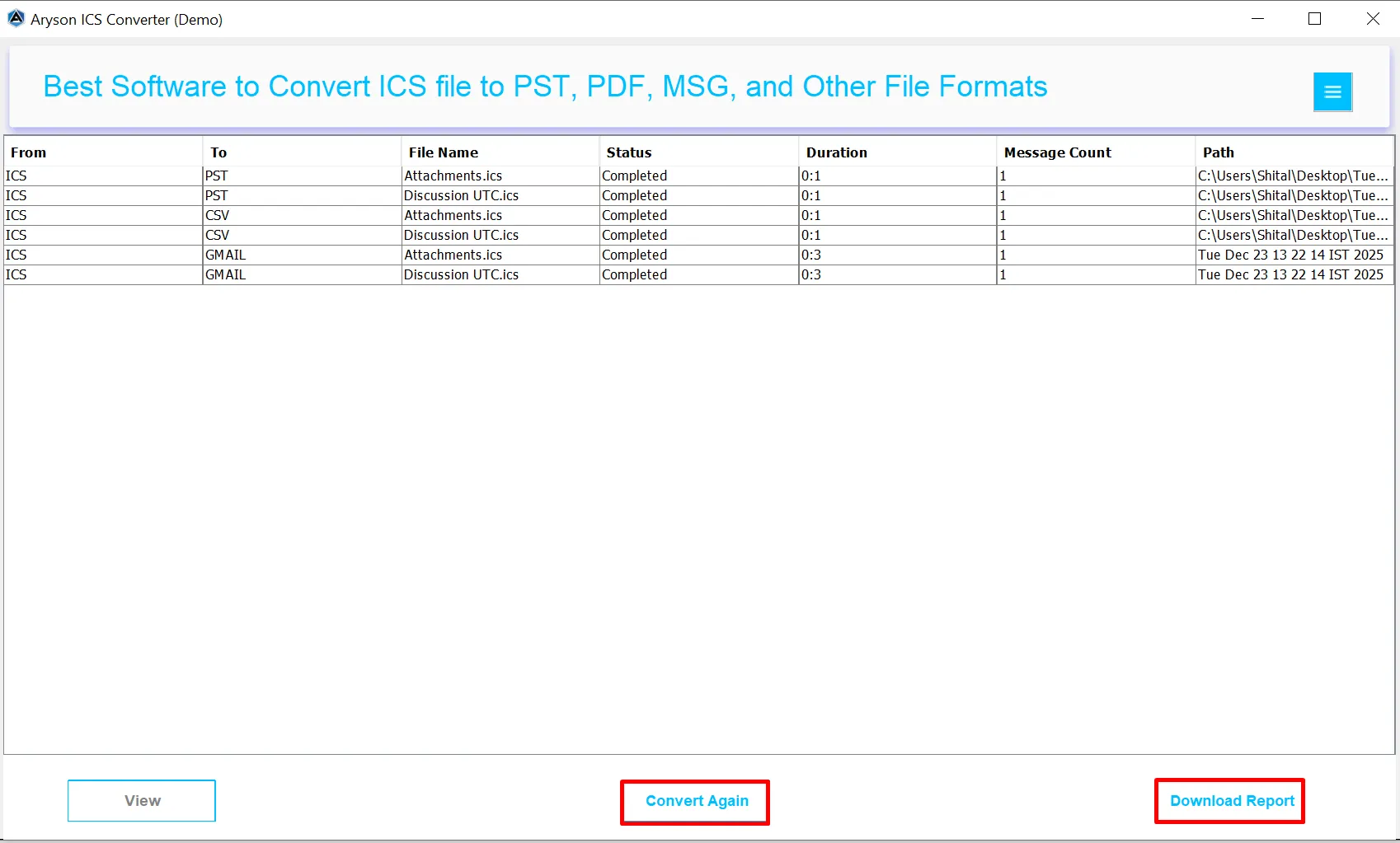Click the Download Report button
Image resolution: width=1400 pixels, height=843 pixels.
point(1229,800)
